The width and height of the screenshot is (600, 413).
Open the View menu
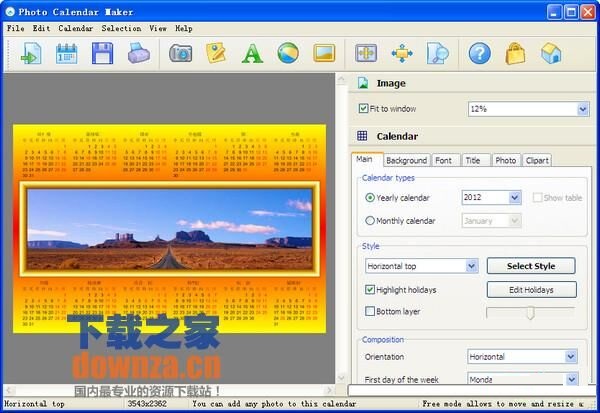(x=158, y=28)
